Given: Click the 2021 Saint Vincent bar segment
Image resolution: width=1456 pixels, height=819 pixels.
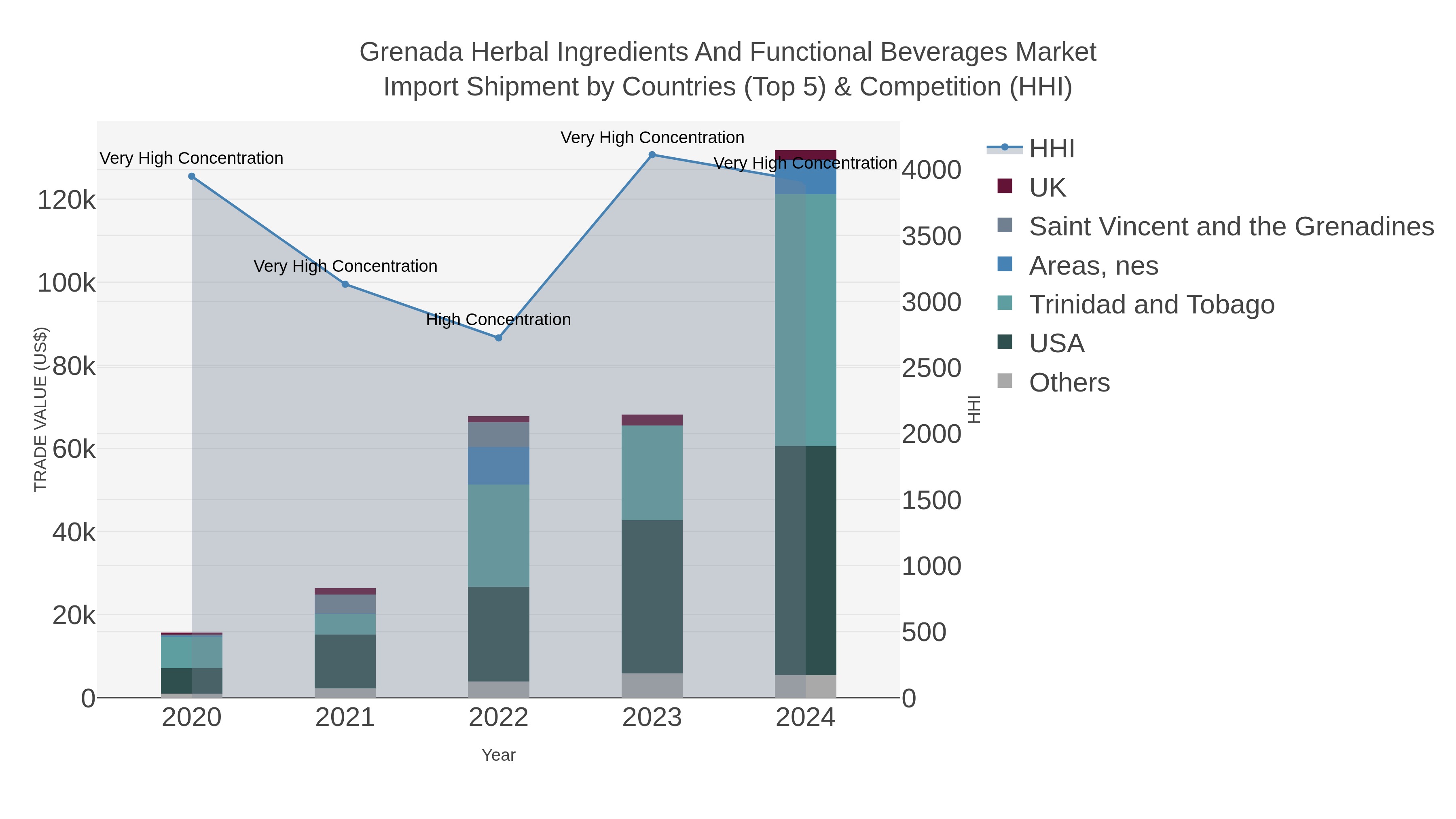Looking at the screenshot, I should coord(345,605).
